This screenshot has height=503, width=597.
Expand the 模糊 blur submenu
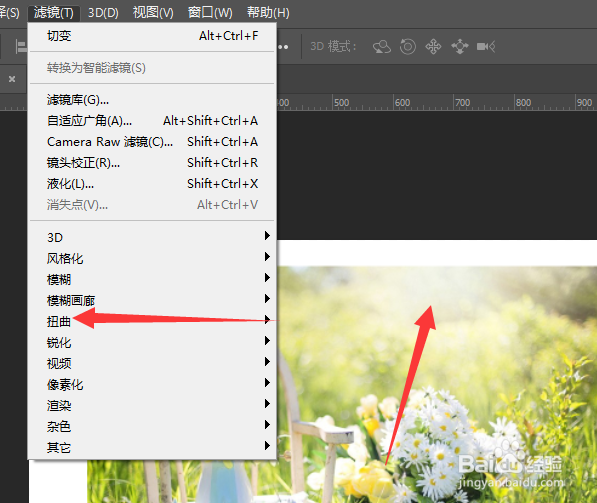point(152,279)
